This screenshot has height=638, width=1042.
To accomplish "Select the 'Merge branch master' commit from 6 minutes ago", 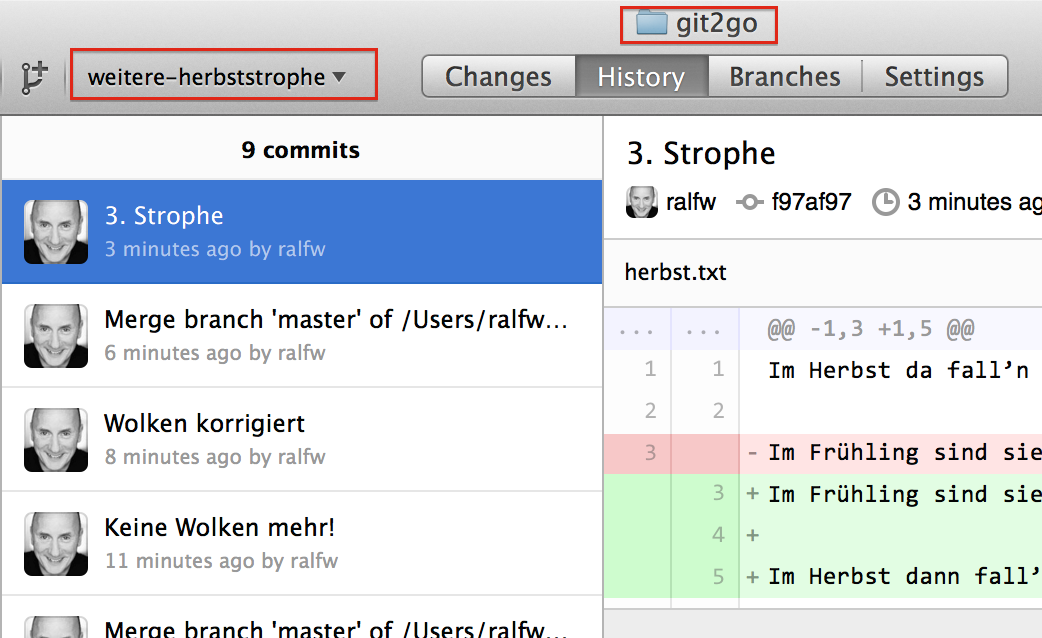I will [x=302, y=336].
